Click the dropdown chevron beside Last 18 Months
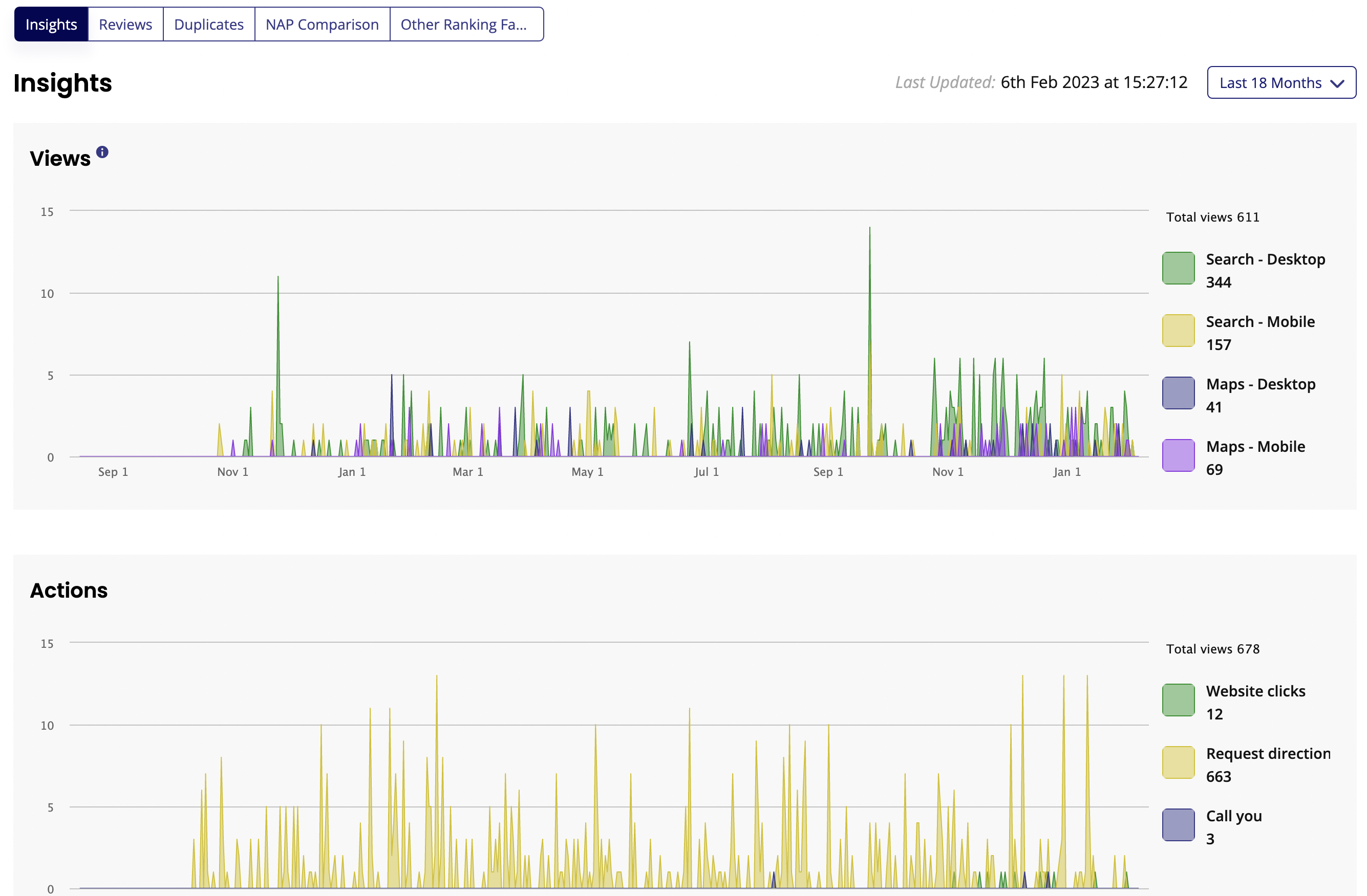This screenshot has height=896, width=1367. pos(1337,84)
